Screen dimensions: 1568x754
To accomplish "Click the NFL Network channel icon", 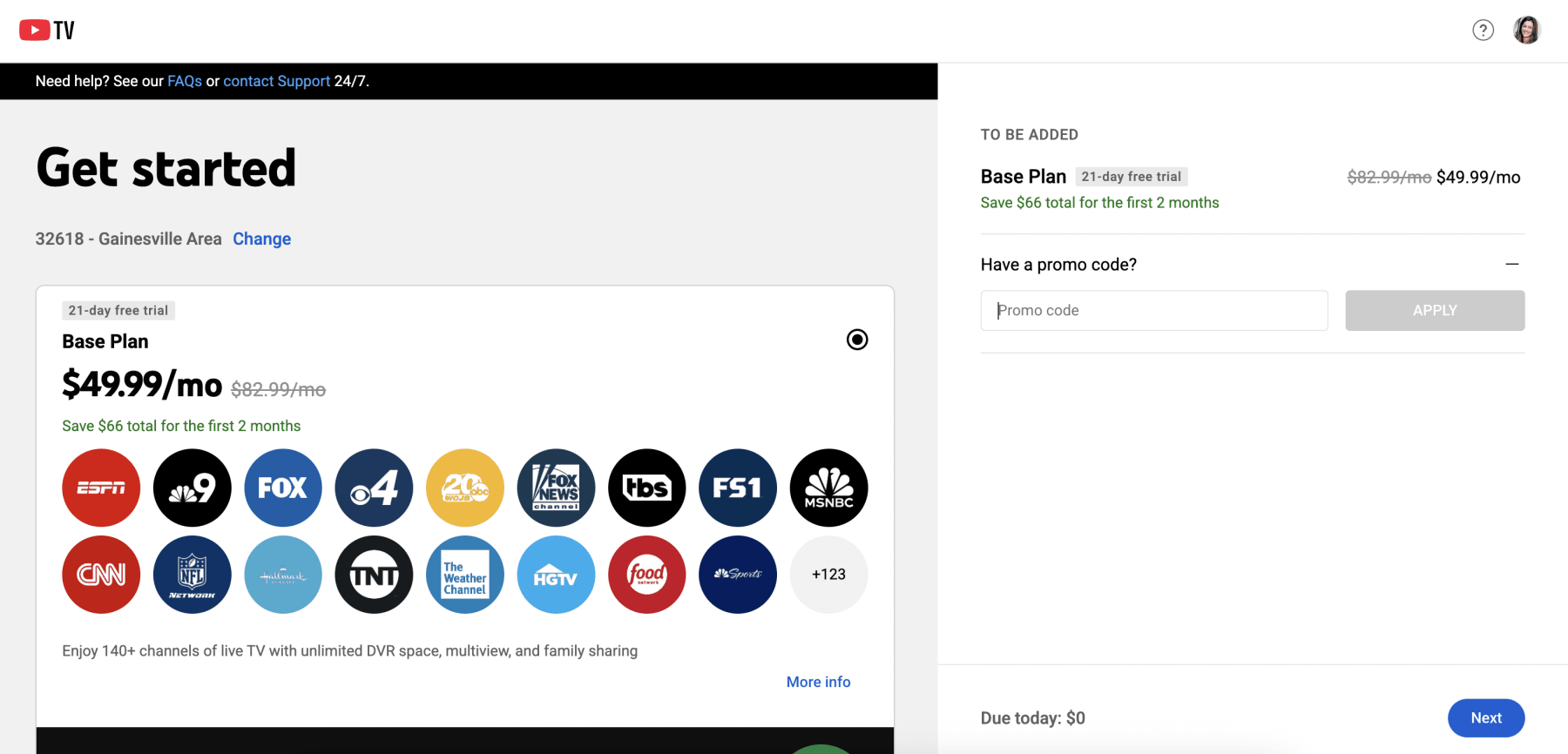I will click(193, 575).
